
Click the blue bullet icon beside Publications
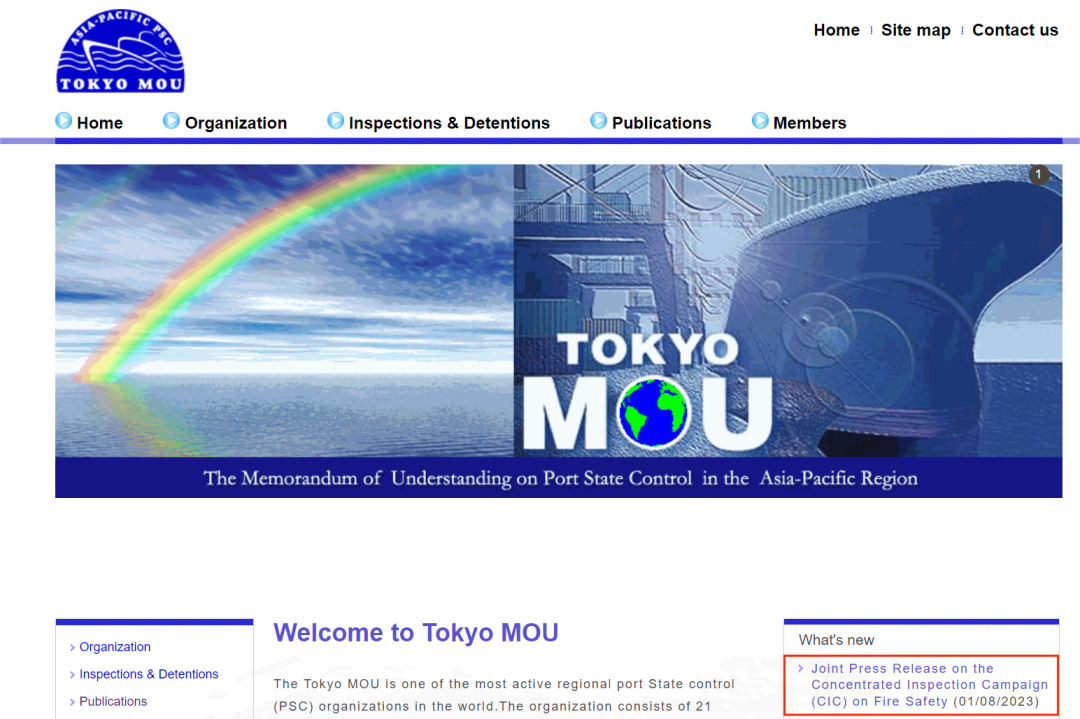[599, 121]
